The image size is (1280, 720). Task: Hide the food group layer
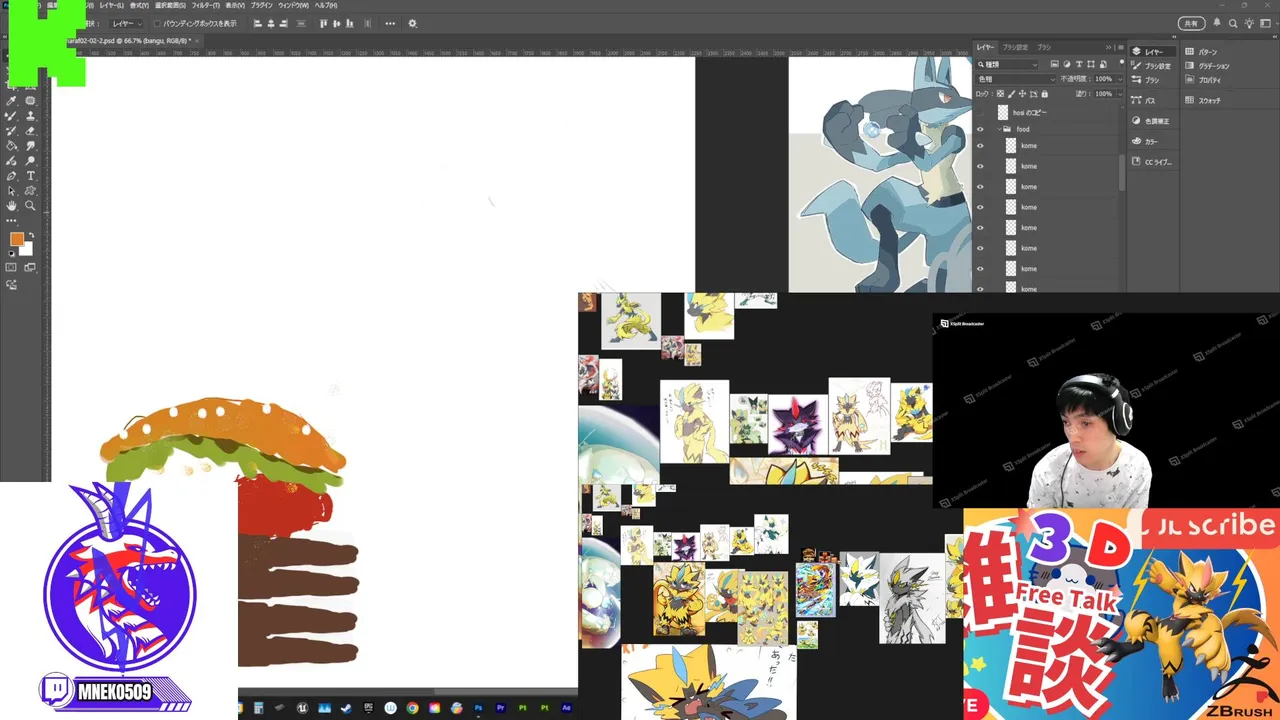click(980, 129)
